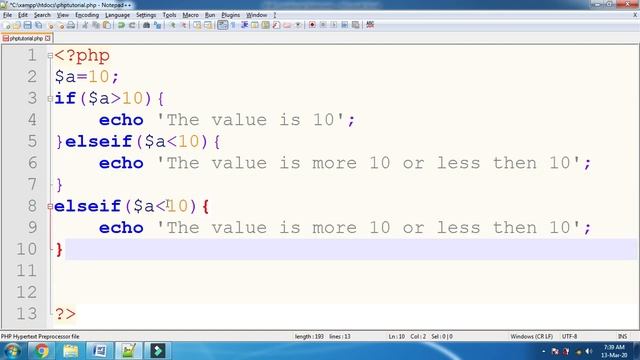Viewport: 640px width, 360px height.
Task: Open the User Defined Language dialog icon
Action: tap(255, 25)
